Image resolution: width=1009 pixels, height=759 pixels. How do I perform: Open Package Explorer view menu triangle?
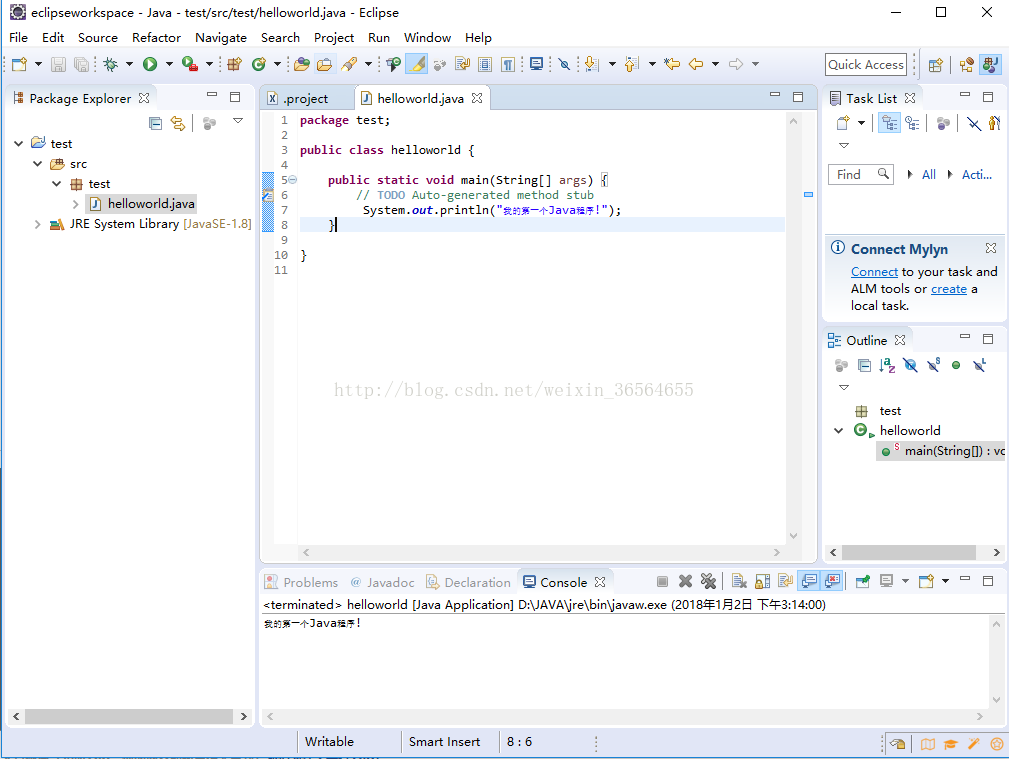point(238,121)
